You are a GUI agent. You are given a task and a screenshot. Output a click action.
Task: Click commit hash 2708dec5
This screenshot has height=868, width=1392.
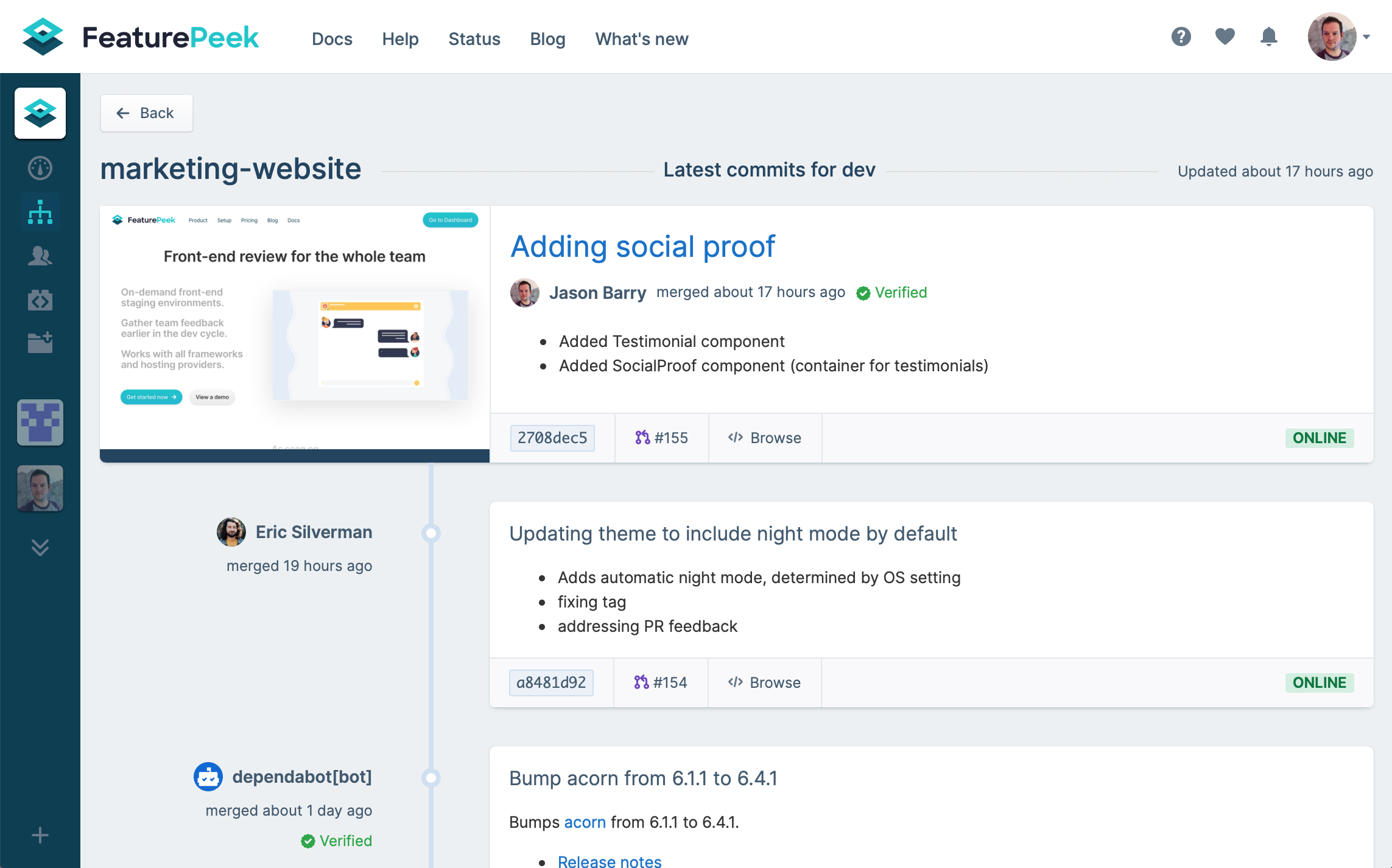pos(552,438)
